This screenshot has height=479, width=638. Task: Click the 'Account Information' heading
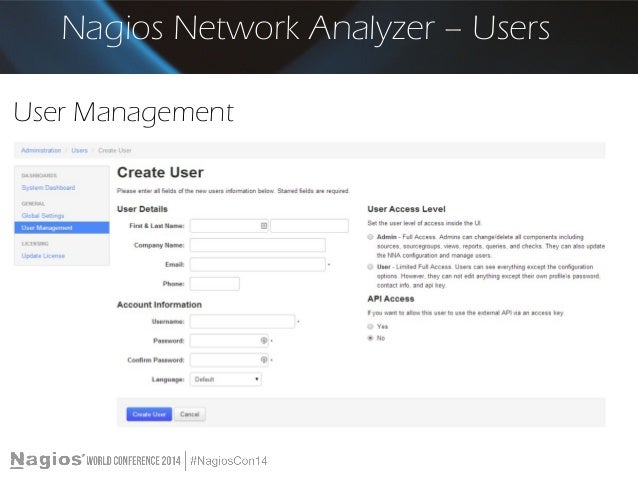tap(159, 305)
